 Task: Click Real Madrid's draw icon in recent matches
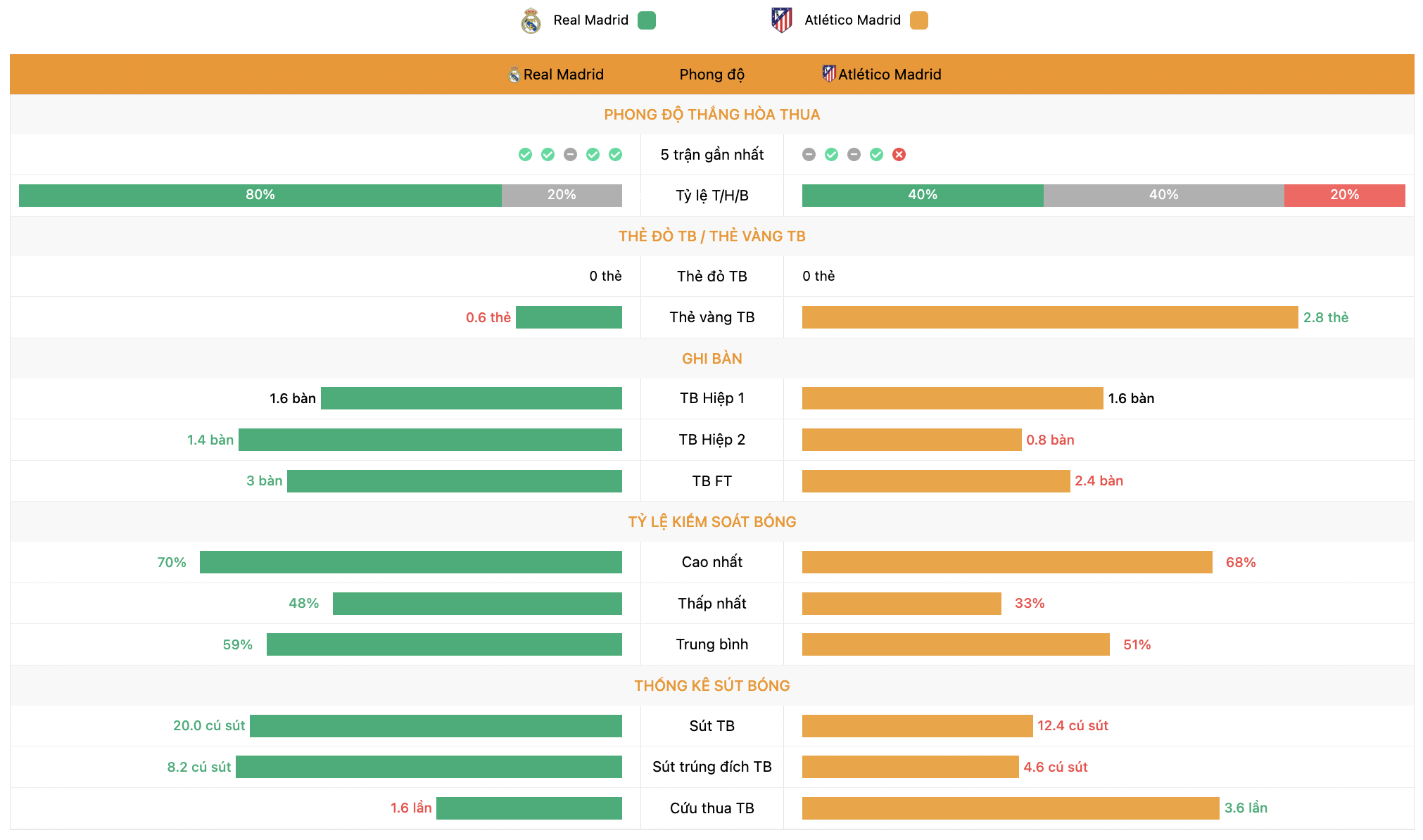(x=570, y=155)
